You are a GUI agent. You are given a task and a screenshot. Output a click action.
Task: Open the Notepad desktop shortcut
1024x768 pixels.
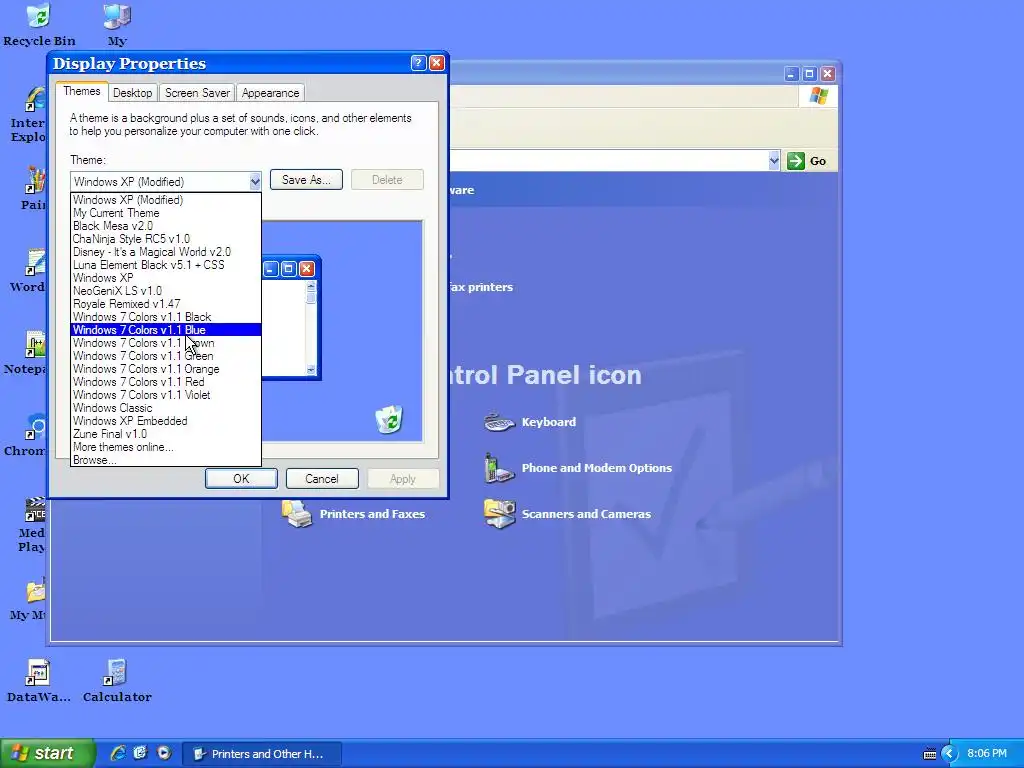[26, 353]
